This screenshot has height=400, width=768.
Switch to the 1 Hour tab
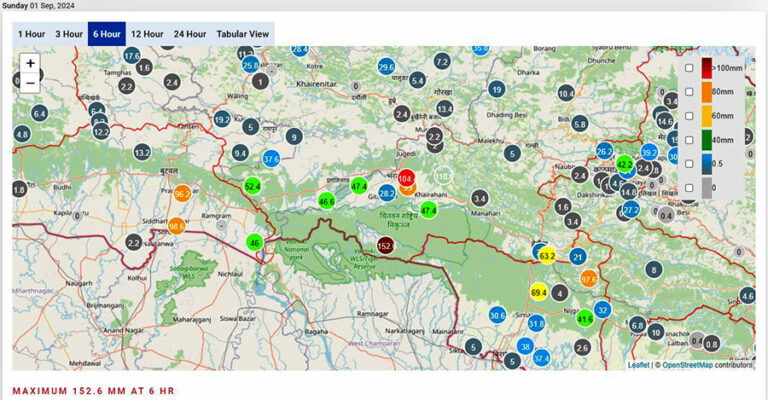tap(31, 34)
